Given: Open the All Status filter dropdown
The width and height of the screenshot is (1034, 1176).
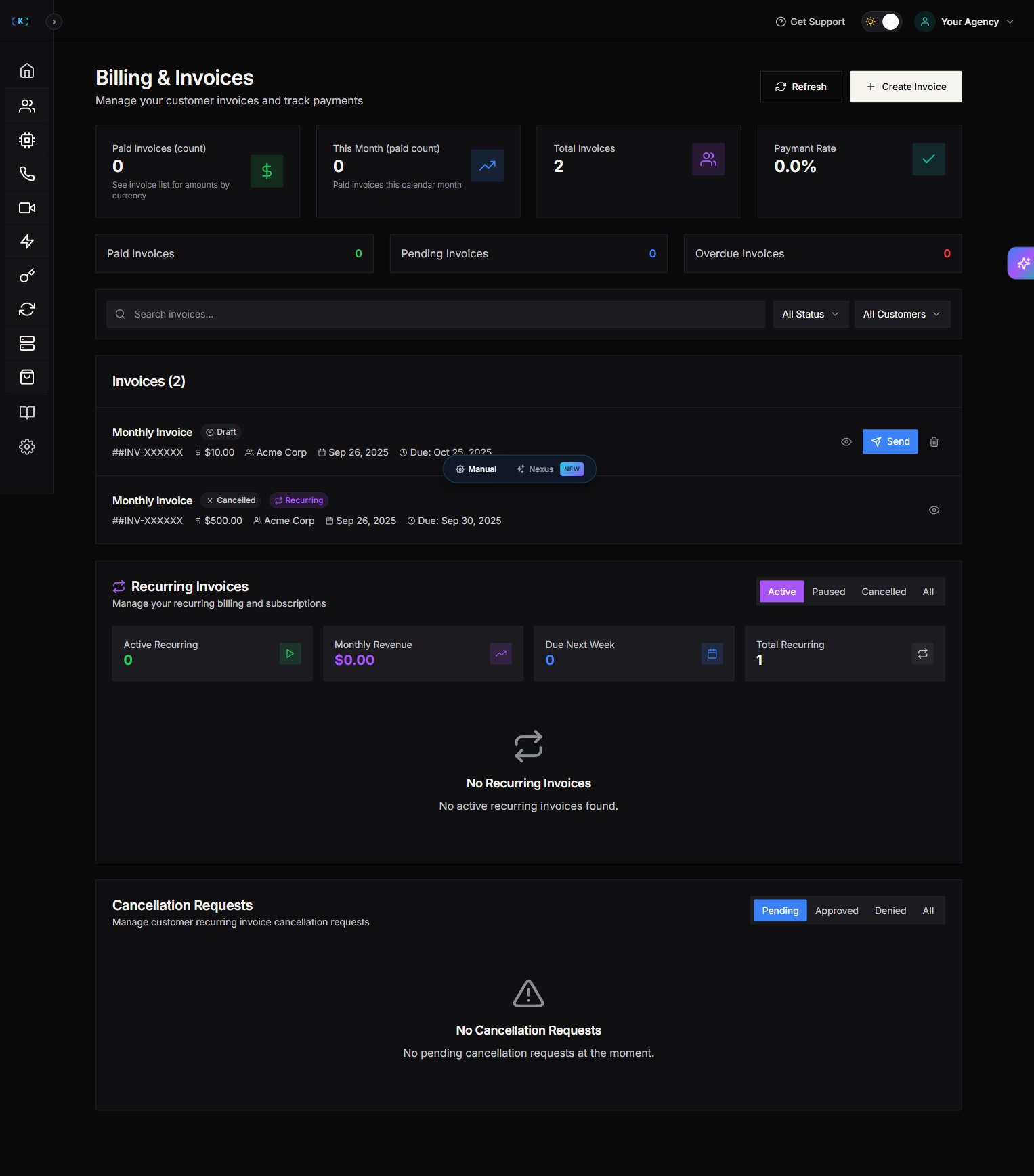Looking at the screenshot, I should pos(811,314).
